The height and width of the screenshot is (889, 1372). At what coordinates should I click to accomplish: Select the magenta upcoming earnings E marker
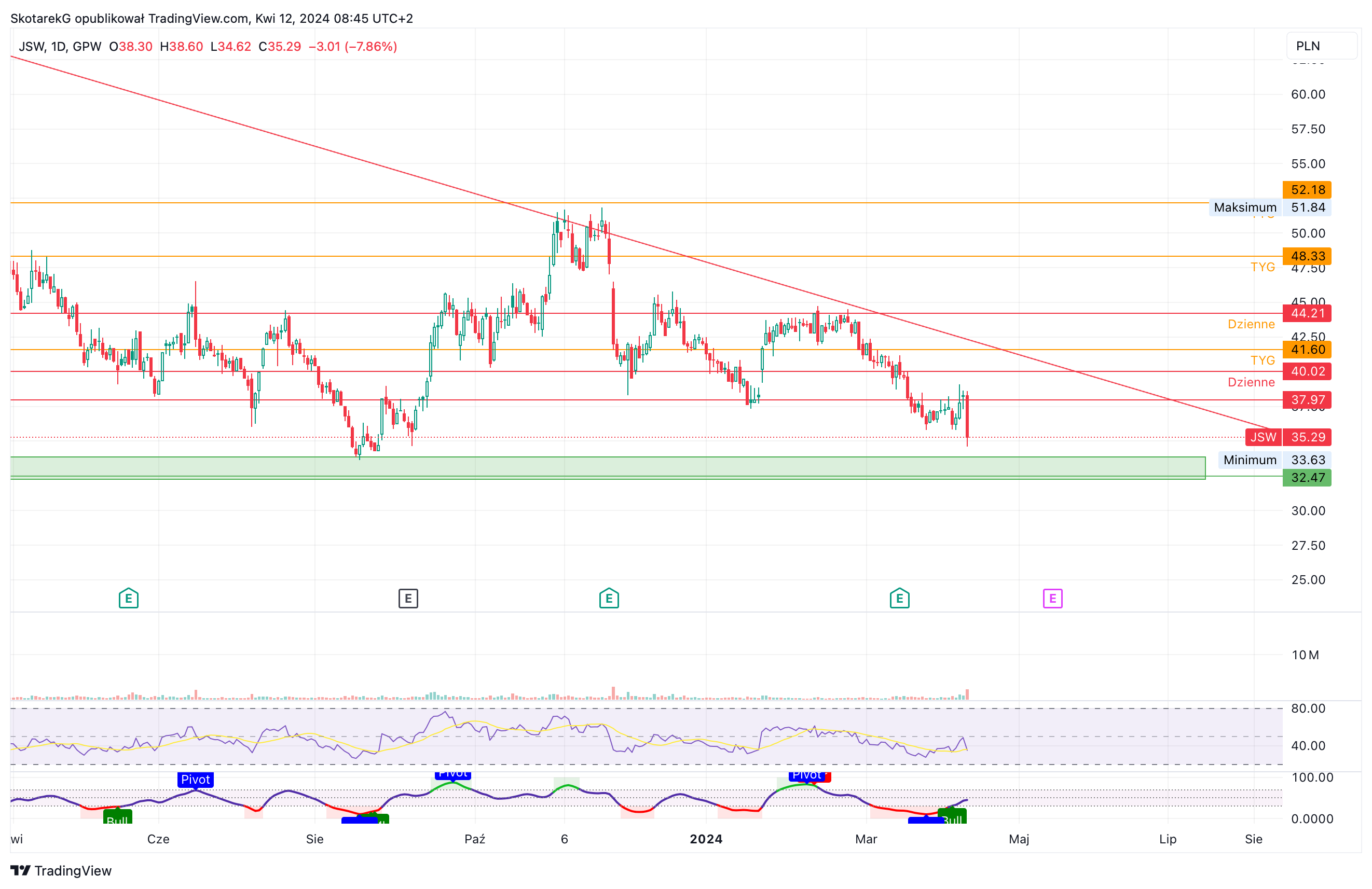[1053, 598]
